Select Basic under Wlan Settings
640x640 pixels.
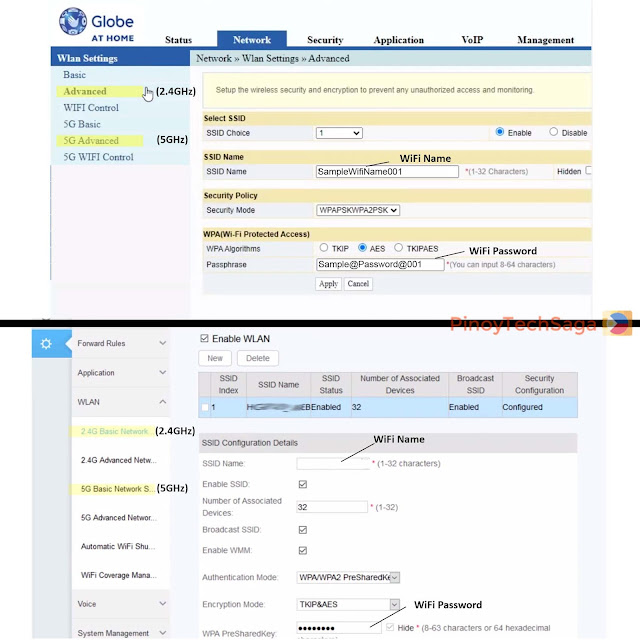[74, 75]
